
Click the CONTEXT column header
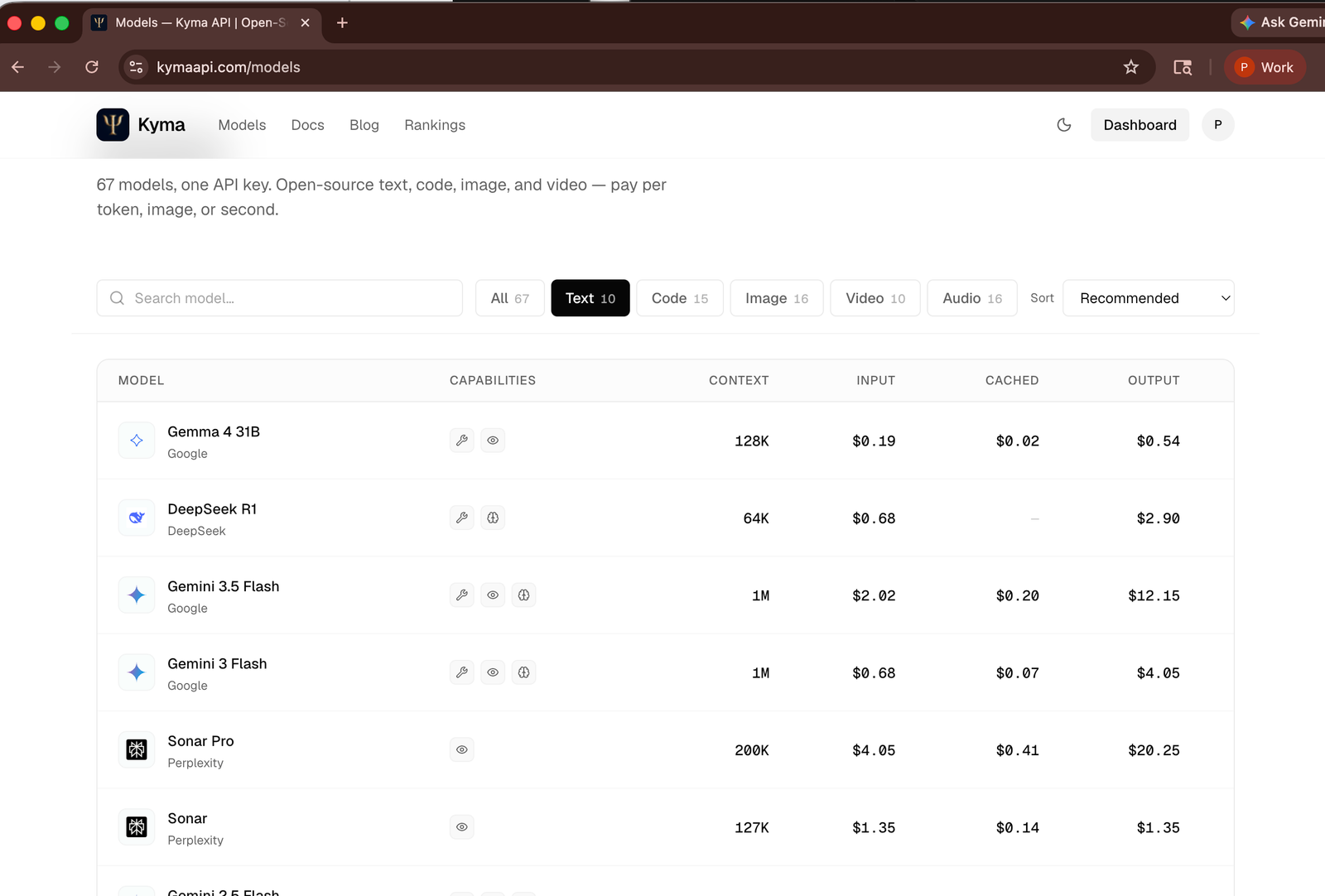click(739, 380)
